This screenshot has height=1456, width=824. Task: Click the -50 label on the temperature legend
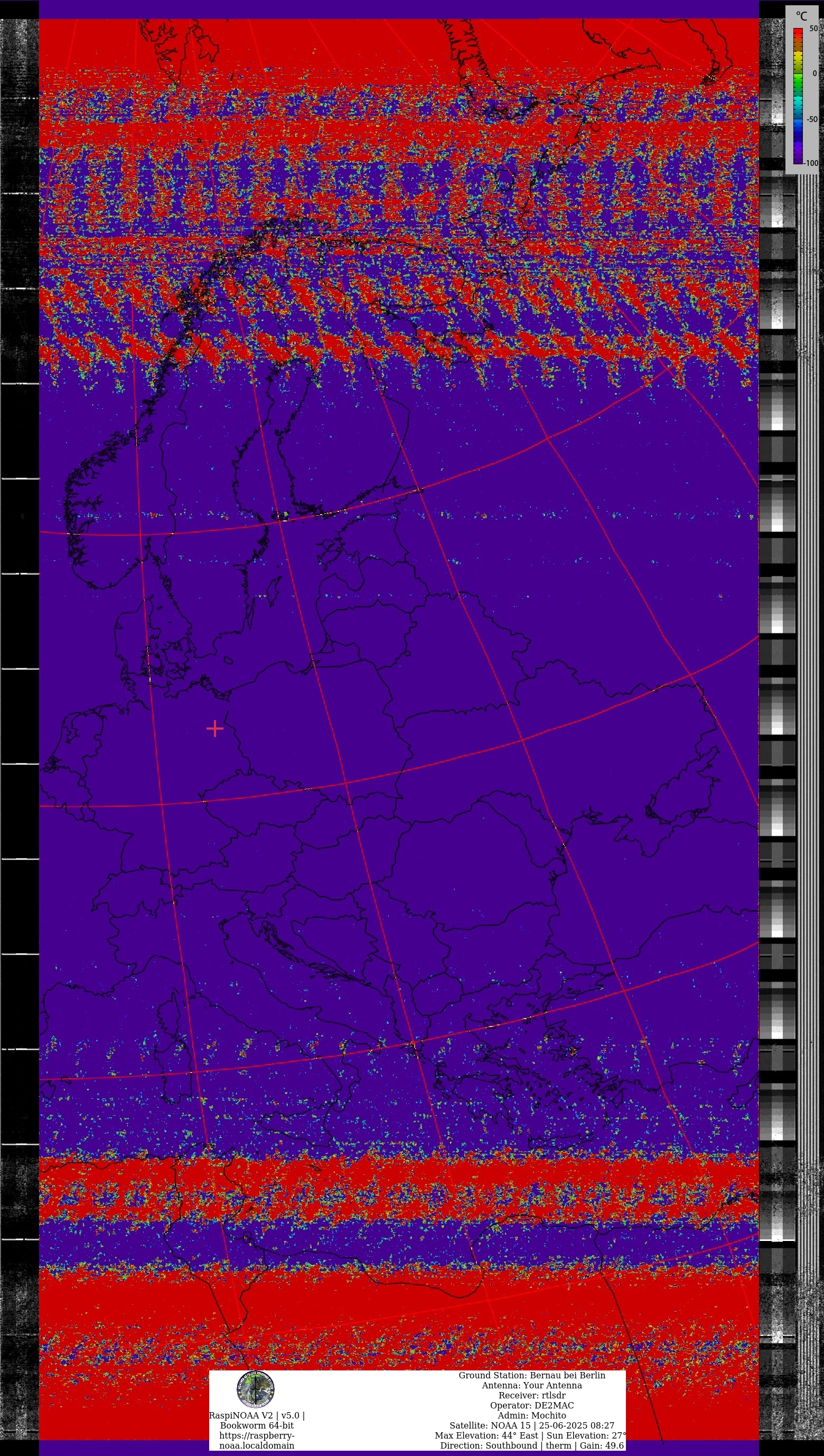(811, 119)
